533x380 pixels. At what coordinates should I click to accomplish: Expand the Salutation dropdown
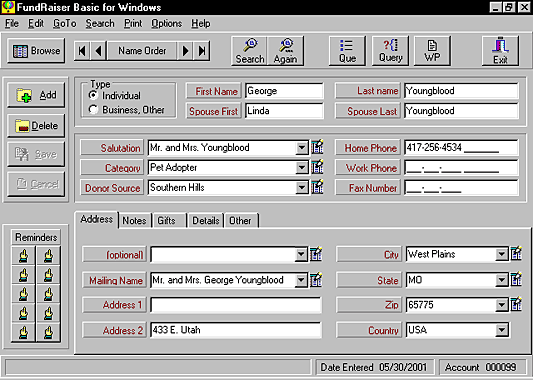click(x=302, y=148)
